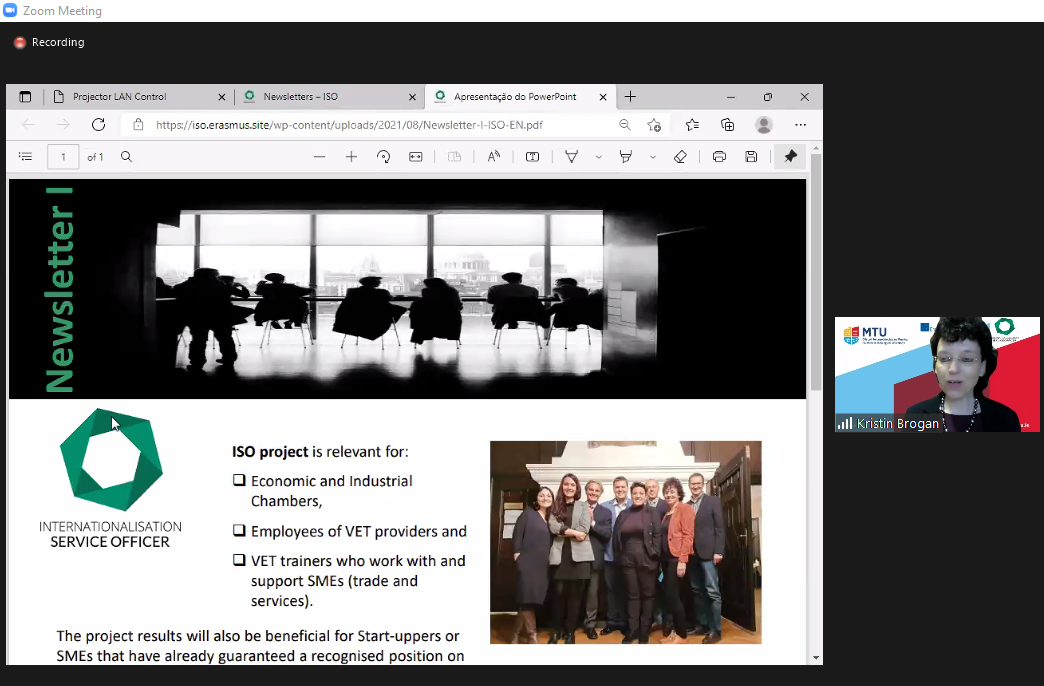Zoom in the PDF with plus button
Screen dimensions: 1044x686
pyautogui.click(x=351, y=157)
